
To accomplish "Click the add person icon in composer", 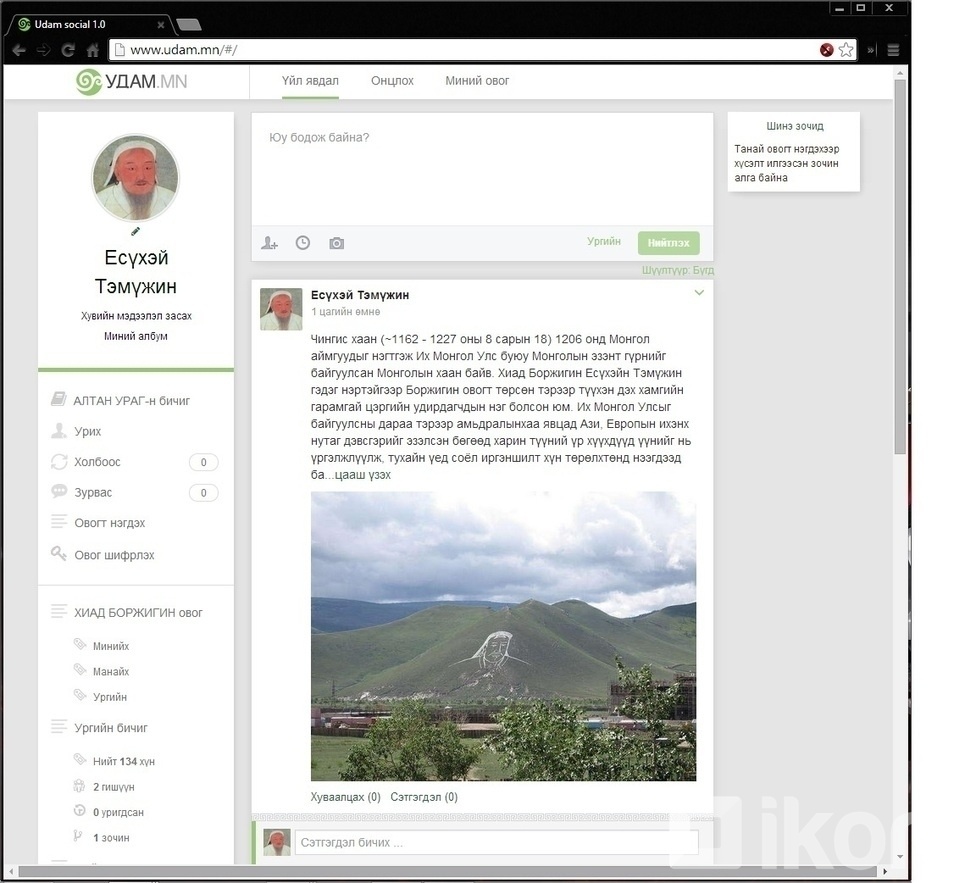I will click(x=269, y=243).
